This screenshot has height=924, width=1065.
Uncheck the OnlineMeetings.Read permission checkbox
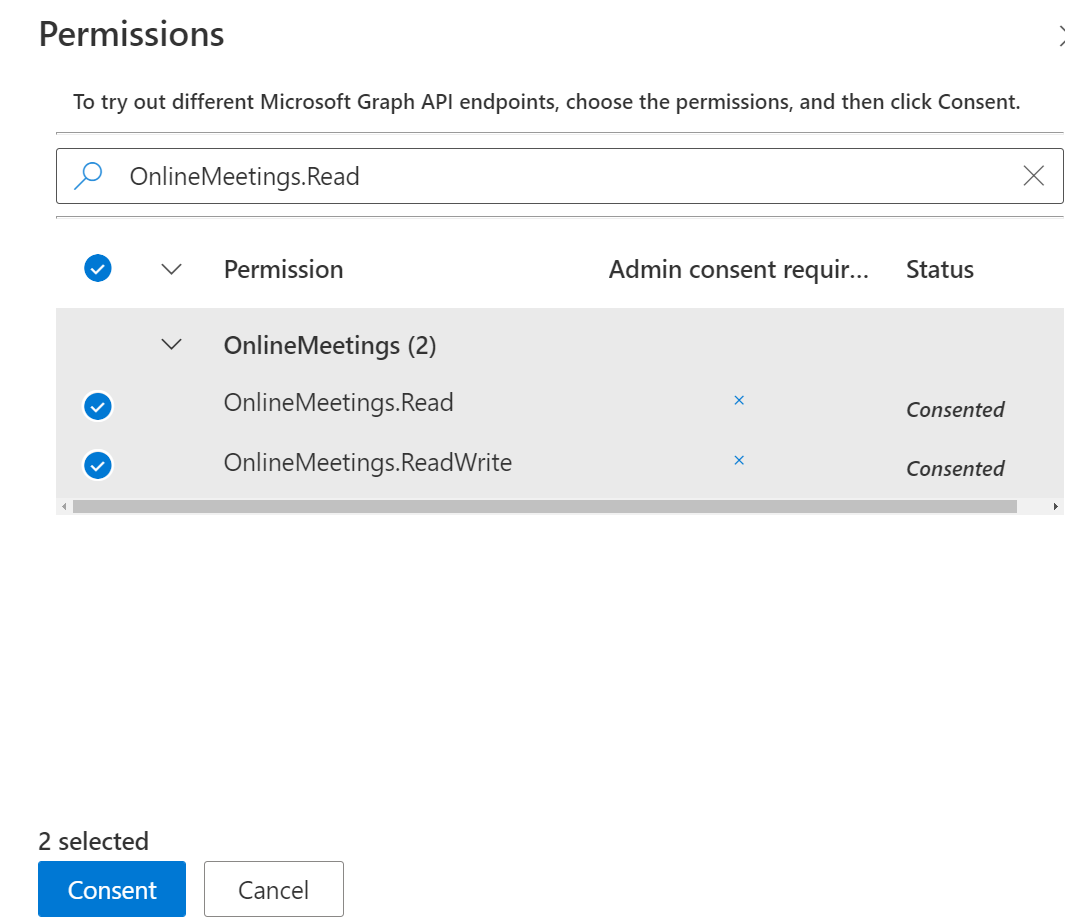(98, 406)
